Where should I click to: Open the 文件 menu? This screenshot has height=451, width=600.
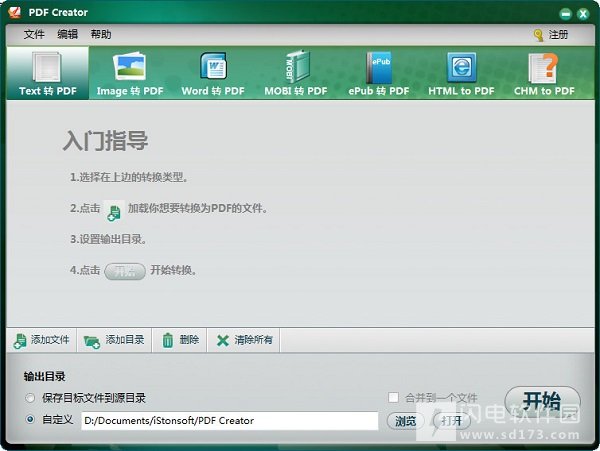[x=34, y=34]
